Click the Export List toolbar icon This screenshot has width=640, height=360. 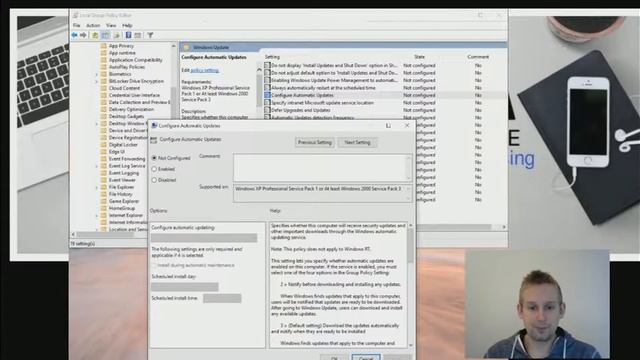(117, 36)
